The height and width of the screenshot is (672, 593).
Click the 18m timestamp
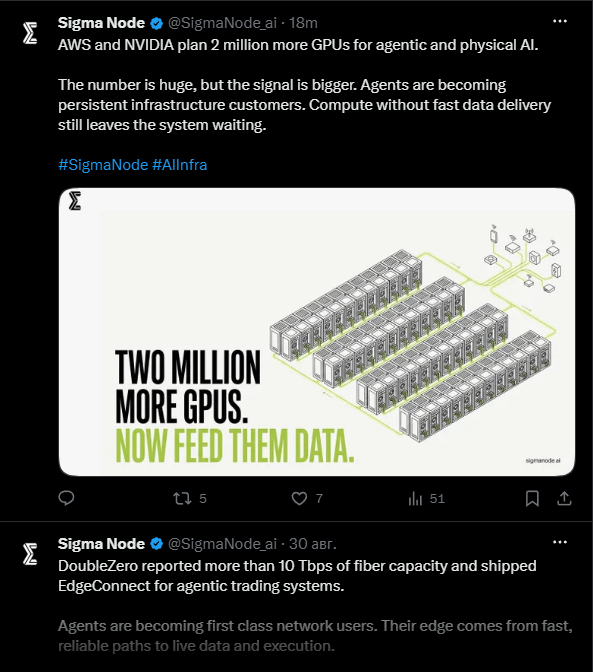coord(303,23)
